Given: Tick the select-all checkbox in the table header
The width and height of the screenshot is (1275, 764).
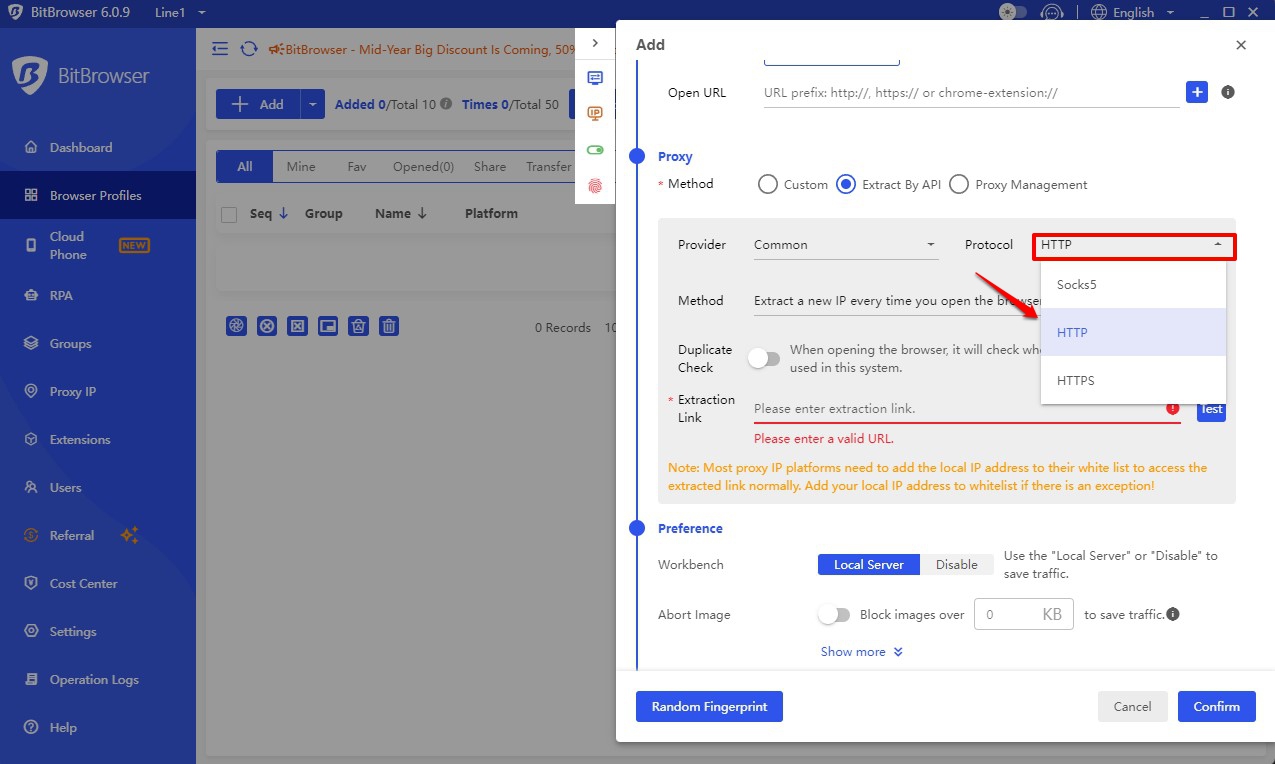Looking at the screenshot, I should point(229,214).
